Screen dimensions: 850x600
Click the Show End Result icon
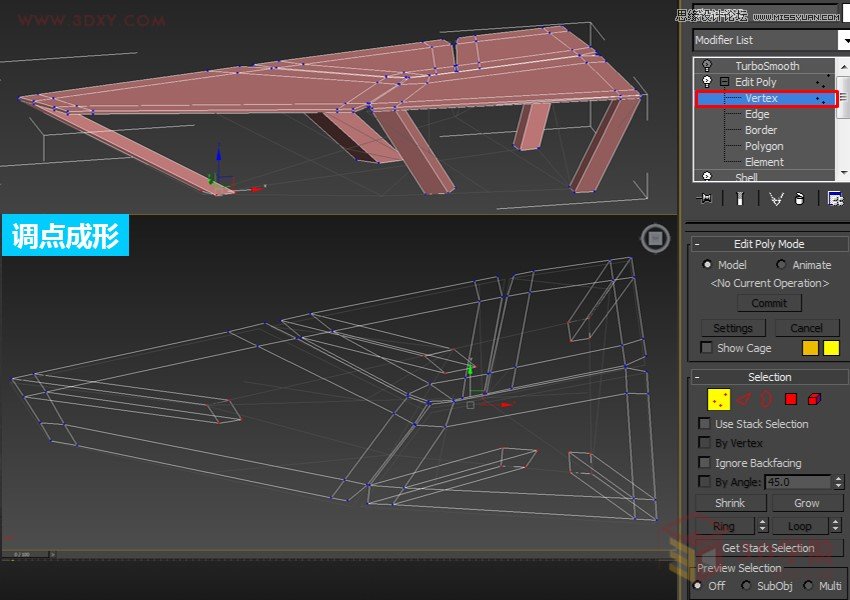pyautogui.click(x=739, y=198)
